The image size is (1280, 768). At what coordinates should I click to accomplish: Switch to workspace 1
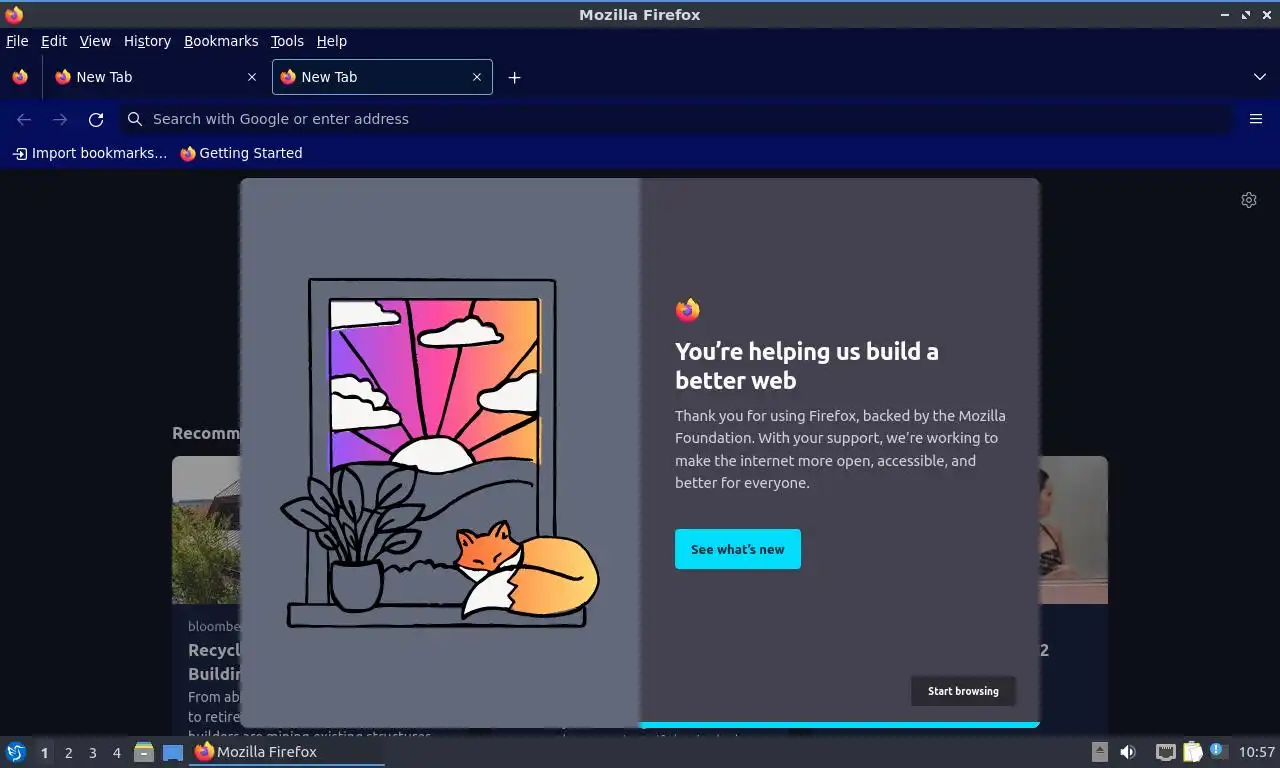[x=44, y=753]
